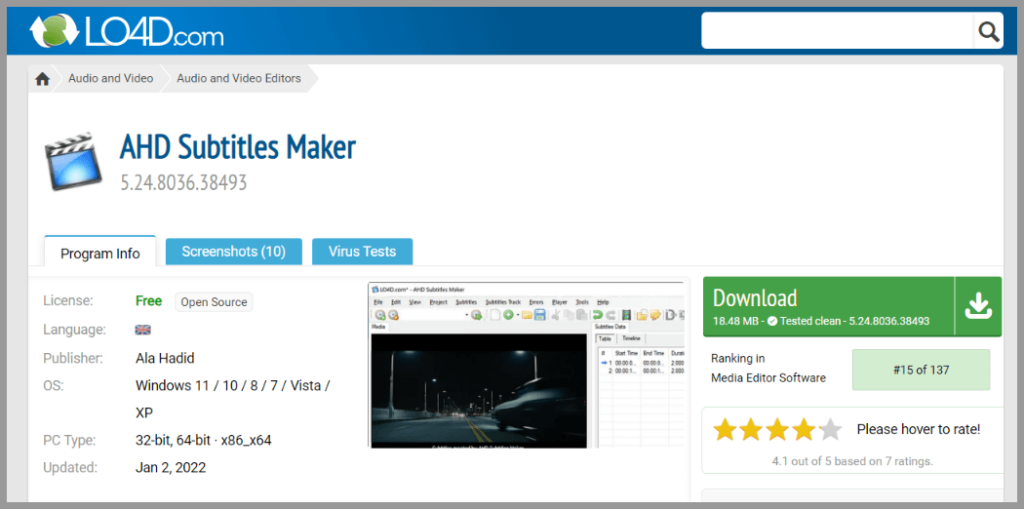The width and height of the screenshot is (1024, 509).
Task: Click the white download arrow icon
Action: click(978, 306)
